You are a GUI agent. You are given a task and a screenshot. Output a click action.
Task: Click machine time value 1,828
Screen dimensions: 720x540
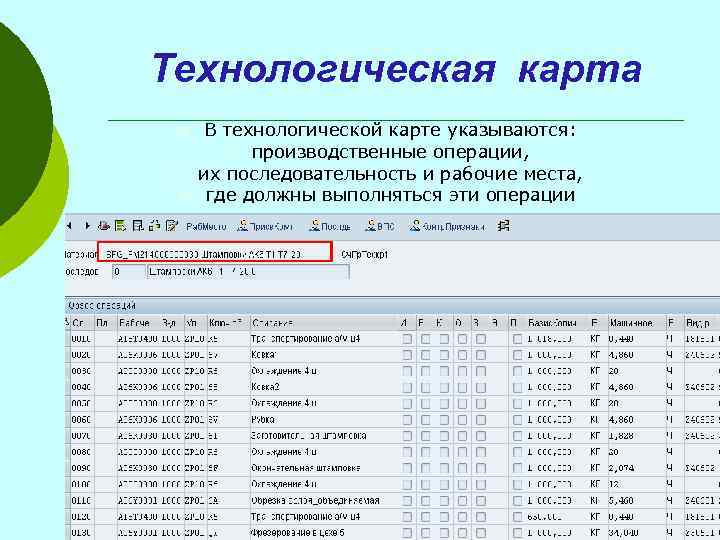[x=621, y=436]
